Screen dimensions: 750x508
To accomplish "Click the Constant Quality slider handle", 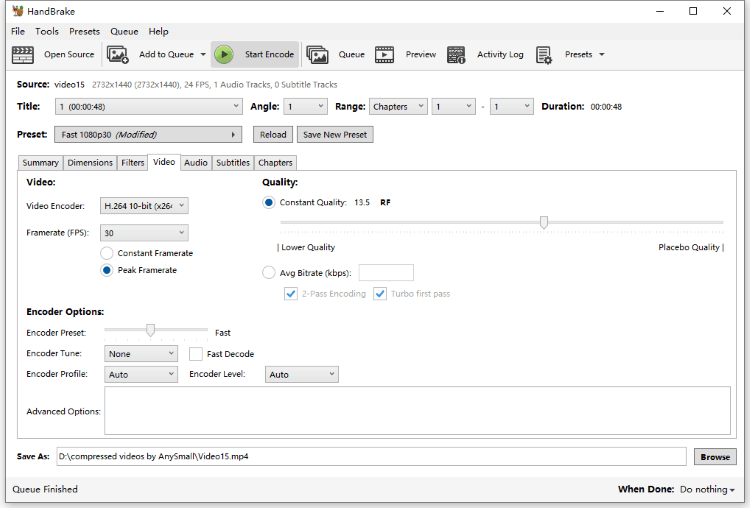I will click(544, 222).
